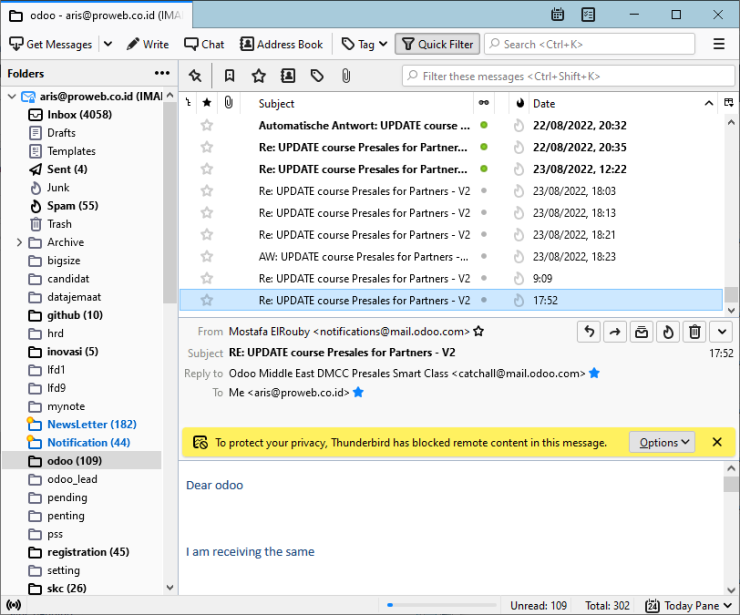The width and height of the screenshot is (740, 615).
Task: Click the online status icon in status bar
Action: click(13, 605)
